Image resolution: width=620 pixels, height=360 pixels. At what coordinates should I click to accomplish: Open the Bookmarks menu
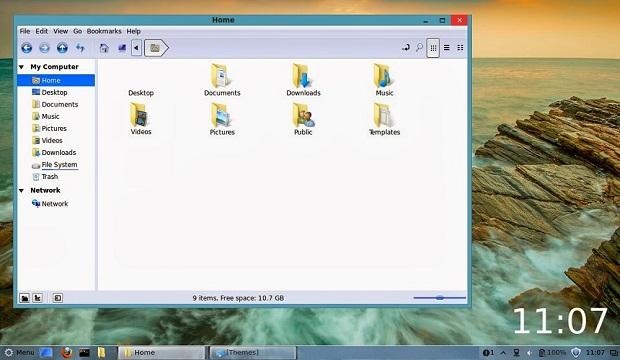coord(104,31)
